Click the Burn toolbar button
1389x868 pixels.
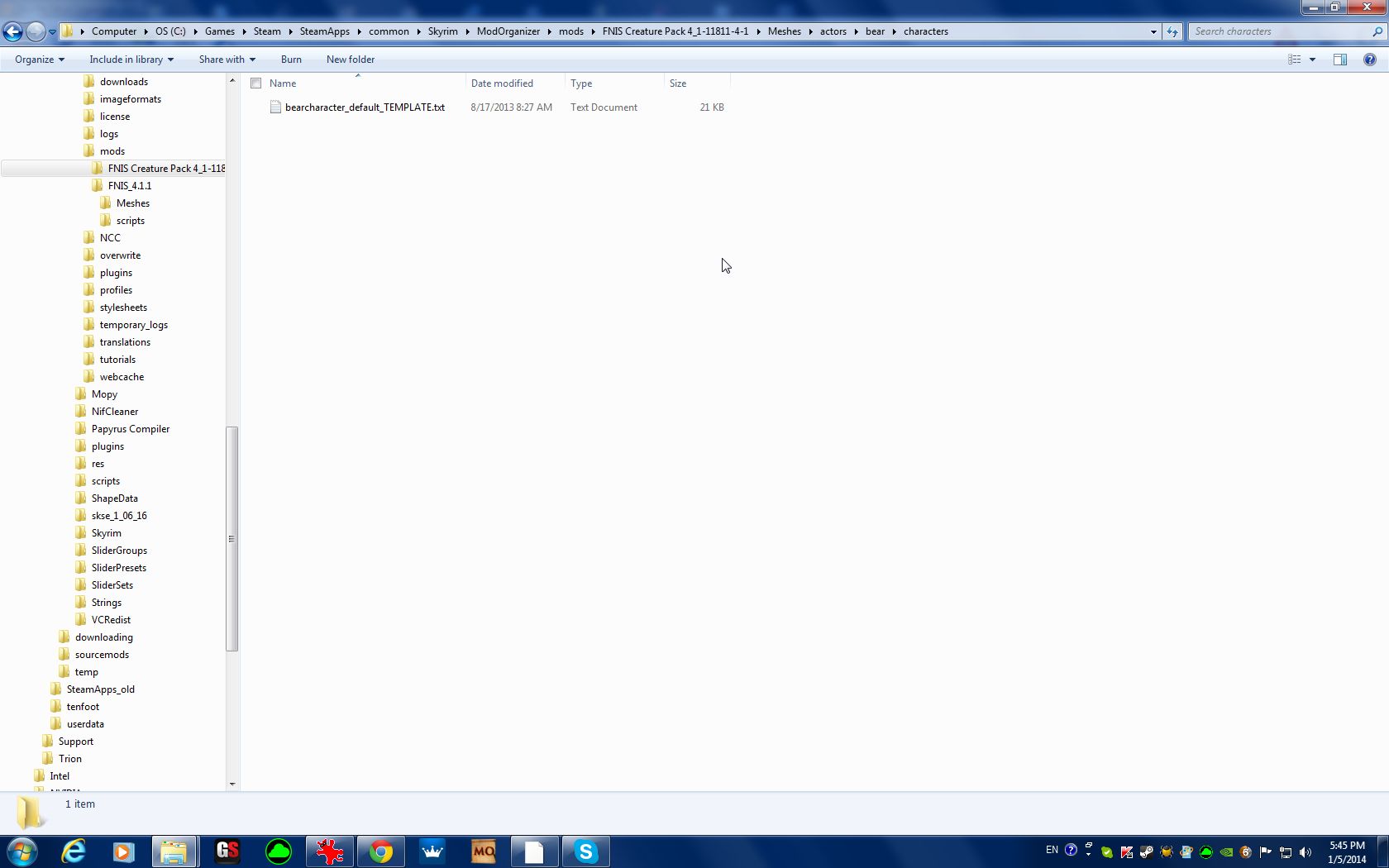click(x=291, y=60)
